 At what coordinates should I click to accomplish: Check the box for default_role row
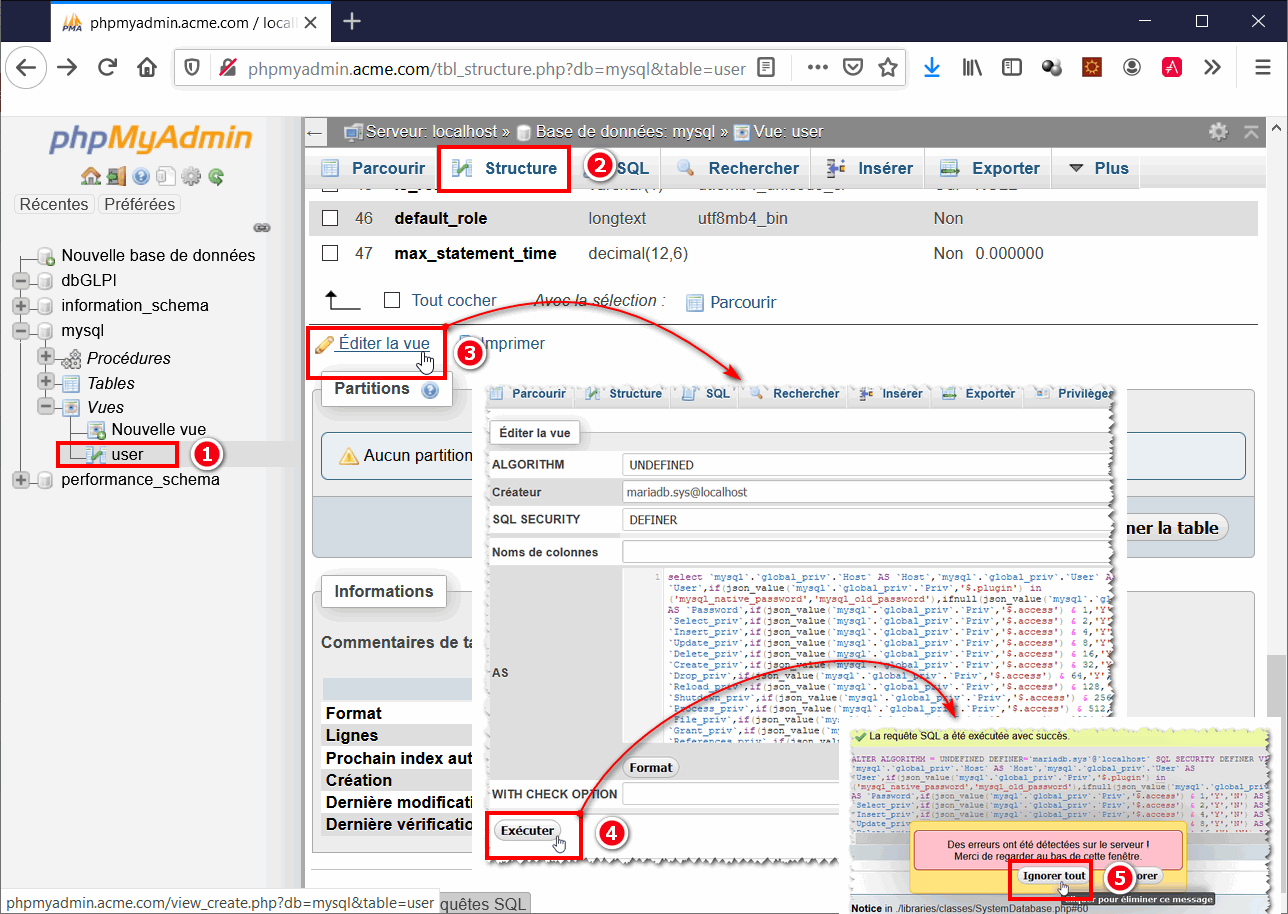pyautogui.click(x=330, y=218)
